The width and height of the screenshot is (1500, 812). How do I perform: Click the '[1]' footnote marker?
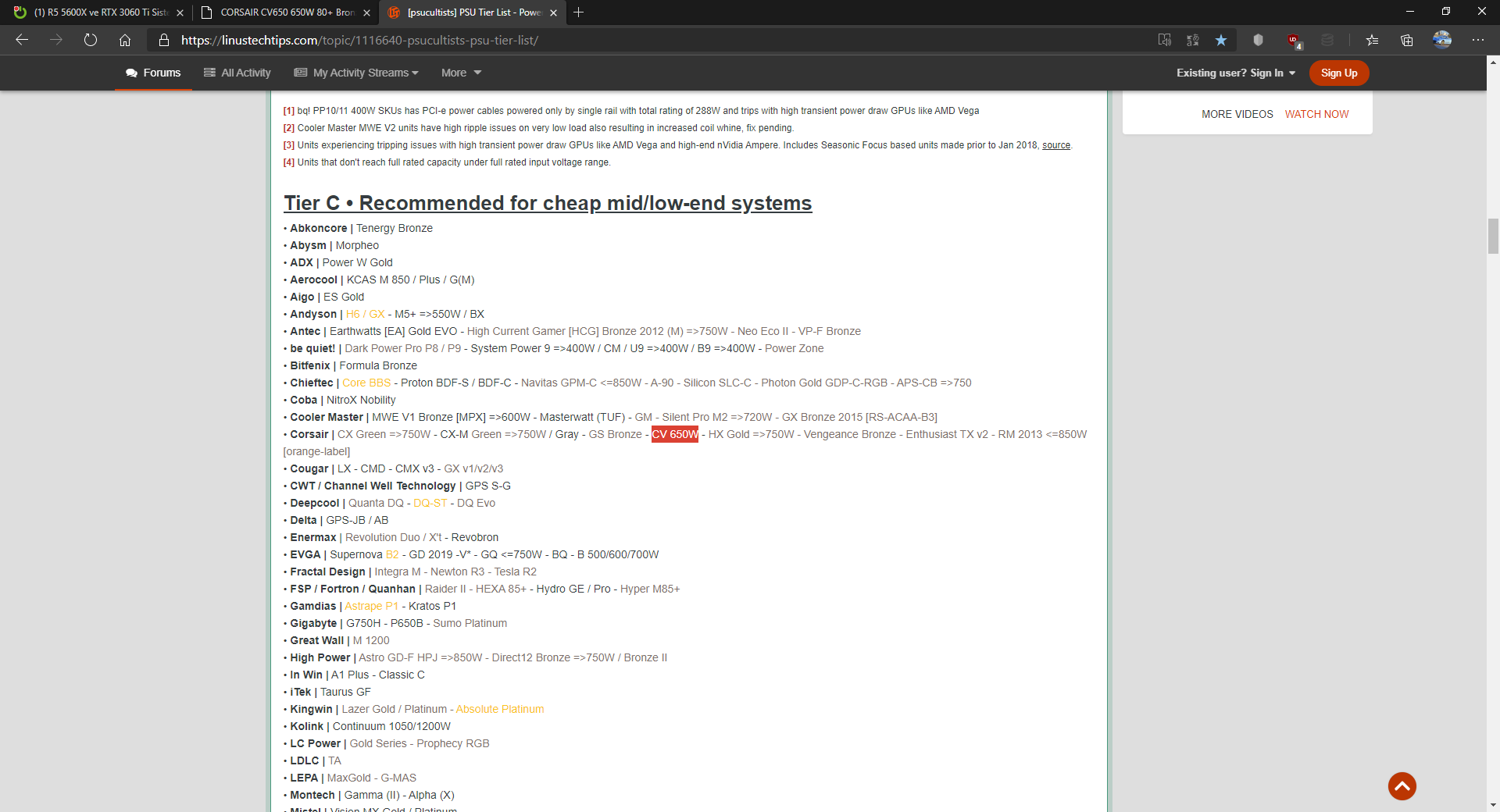coord(289,111)
